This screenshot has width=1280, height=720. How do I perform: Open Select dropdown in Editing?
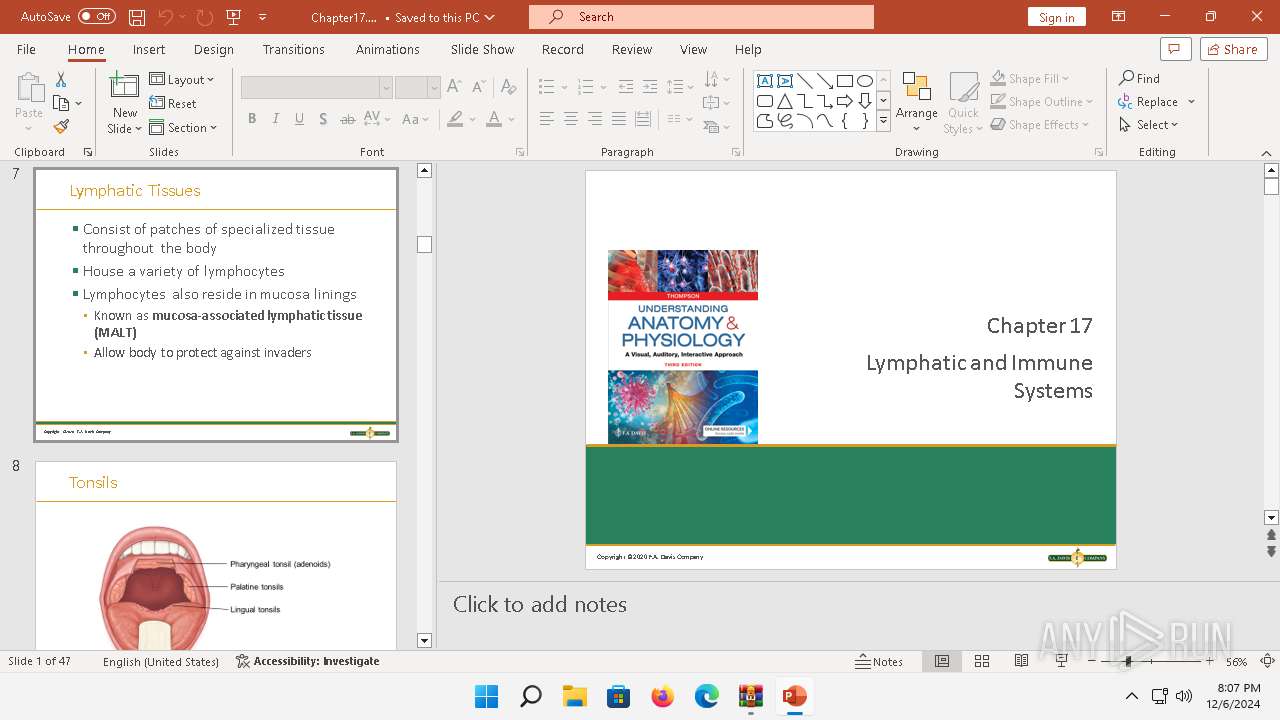coord(1149,125)
